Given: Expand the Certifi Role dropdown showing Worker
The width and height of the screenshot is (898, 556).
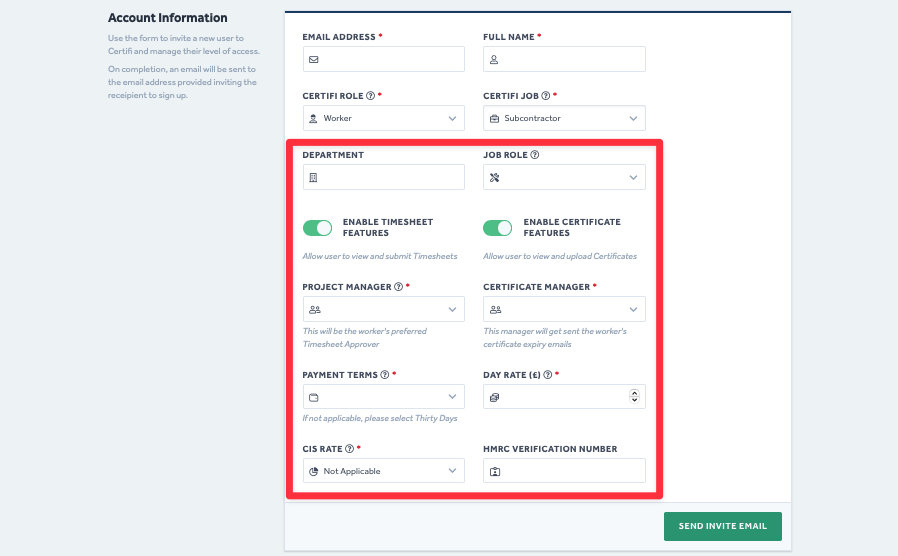Looking at the screenshot, I should point(384,119).
